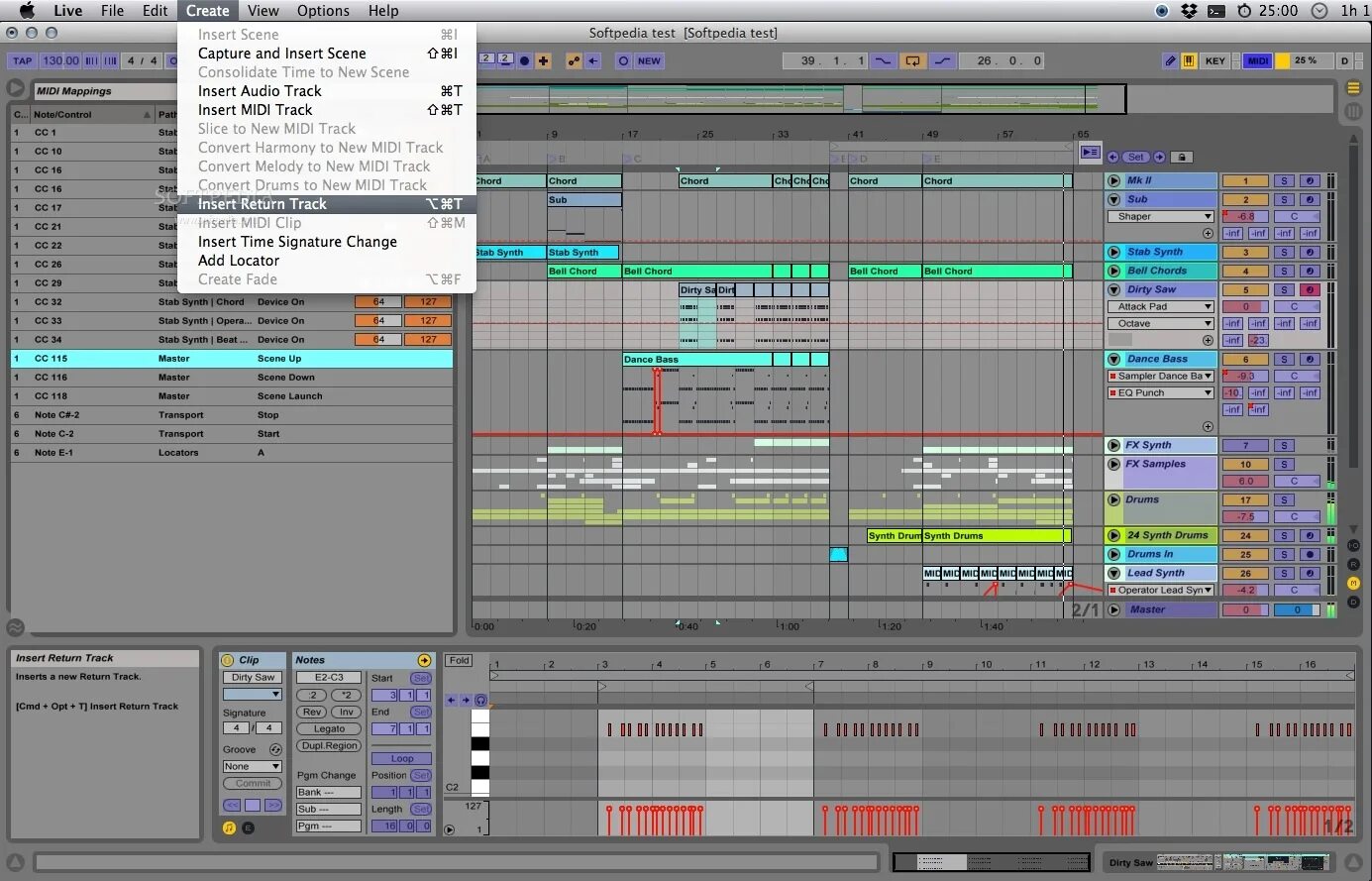The height and width of the screenshot is (881, 1372).
Task: Toggle track activator 6 for Dance Bass
Action: pos(1245,360)
